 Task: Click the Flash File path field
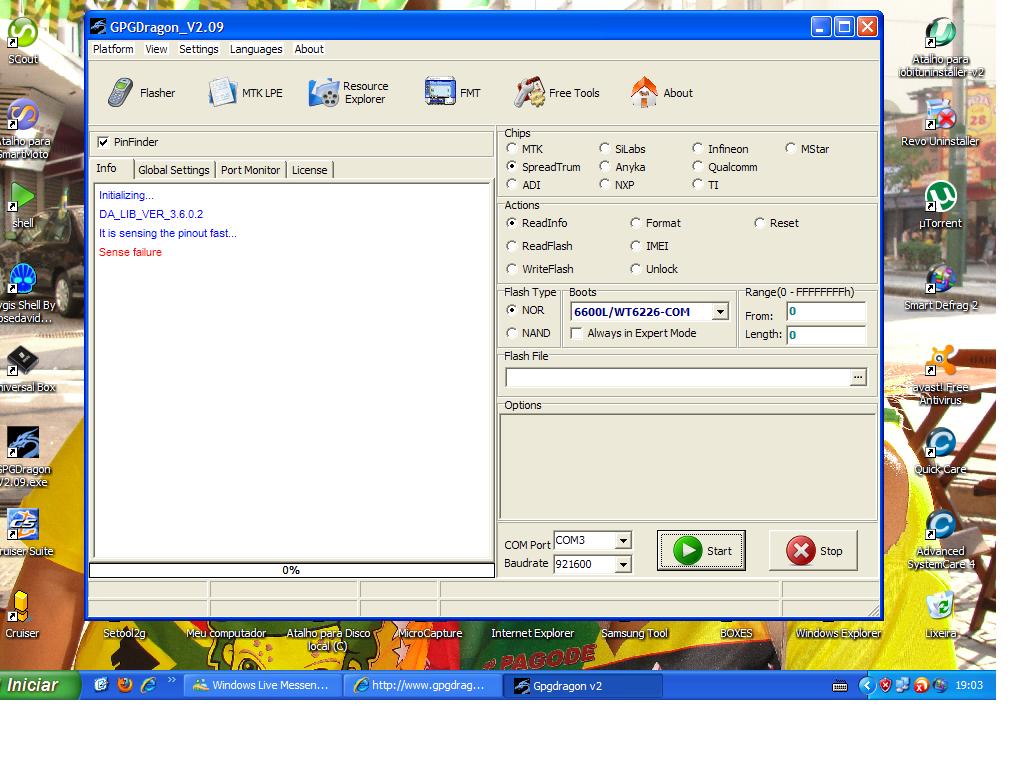pyautogui.click(x=678, y=377)
